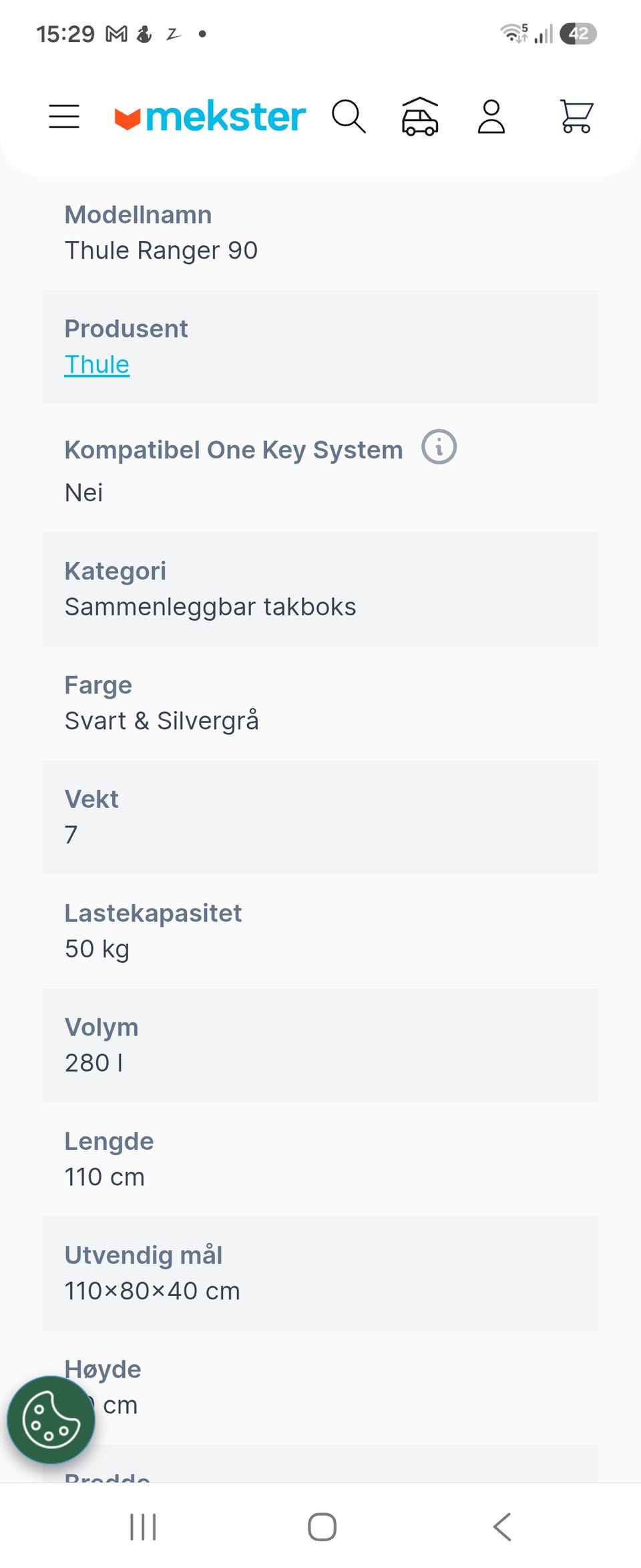The height and width of the screenshot is (1568, 641).
Task: Tap the Lengde 110 cm row
Action: (320, 1160)
